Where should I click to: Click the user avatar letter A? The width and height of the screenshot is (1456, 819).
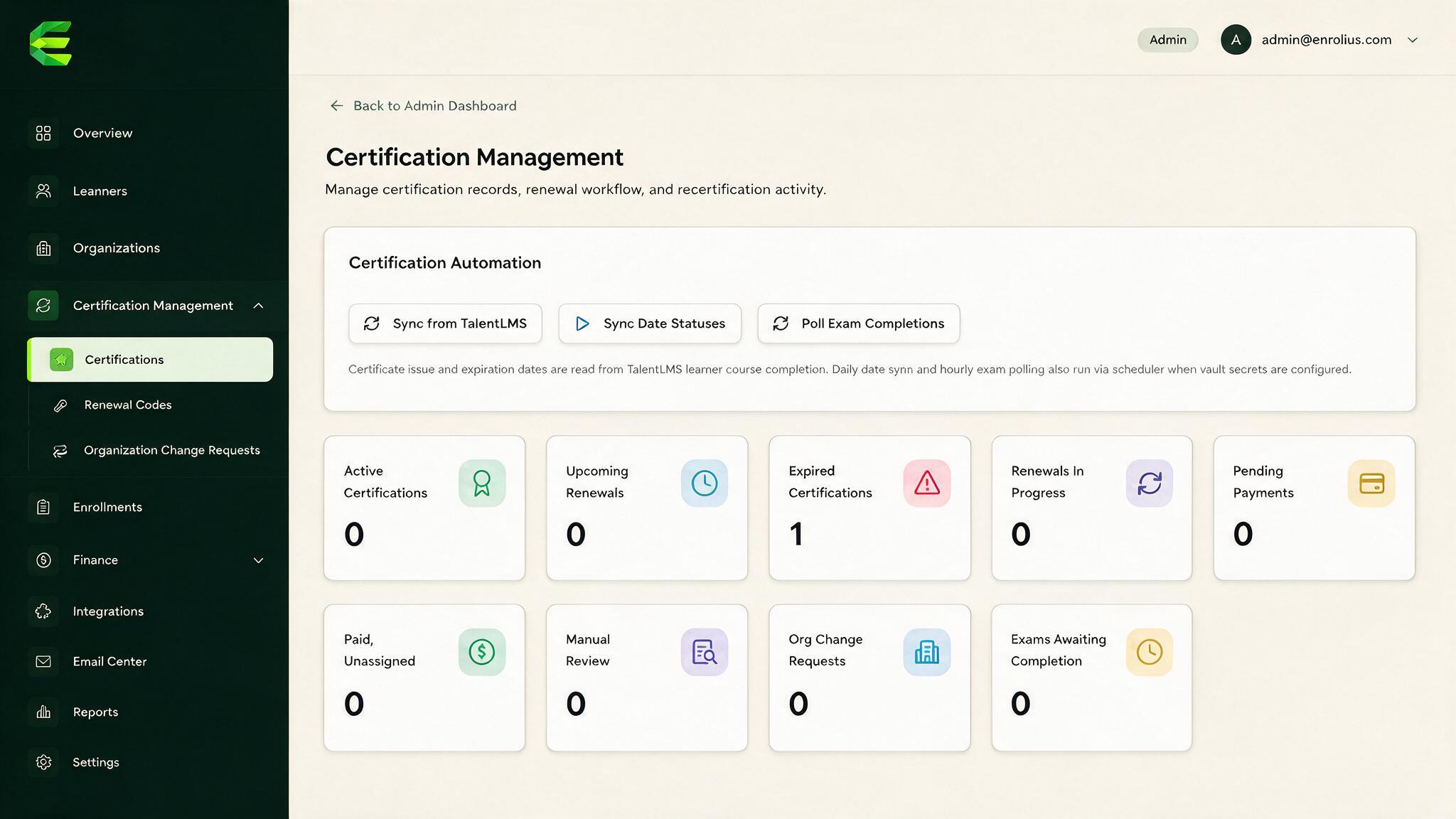1236,40
